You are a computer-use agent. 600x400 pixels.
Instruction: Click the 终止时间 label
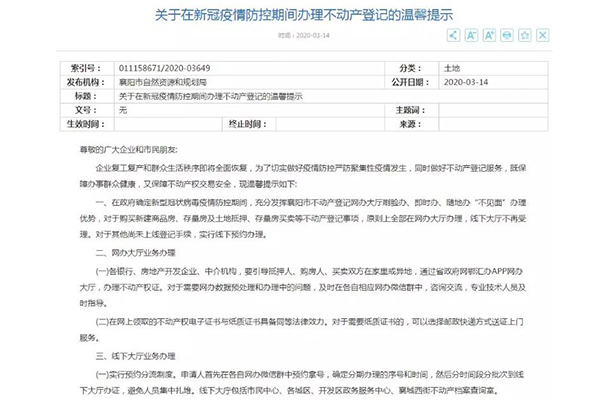tap(248, 124)
